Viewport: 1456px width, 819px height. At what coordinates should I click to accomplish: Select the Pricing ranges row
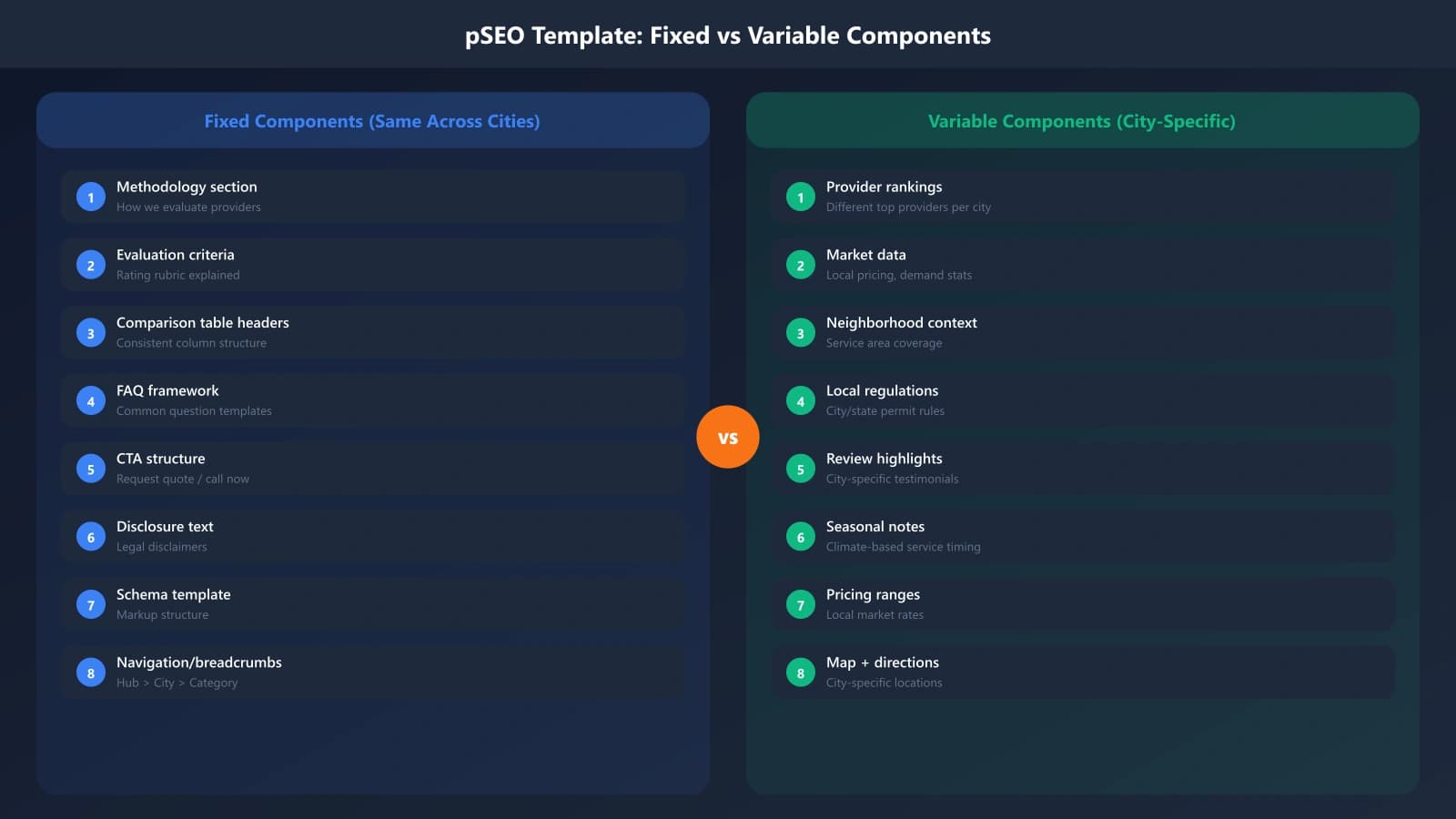coord(1082,603)
